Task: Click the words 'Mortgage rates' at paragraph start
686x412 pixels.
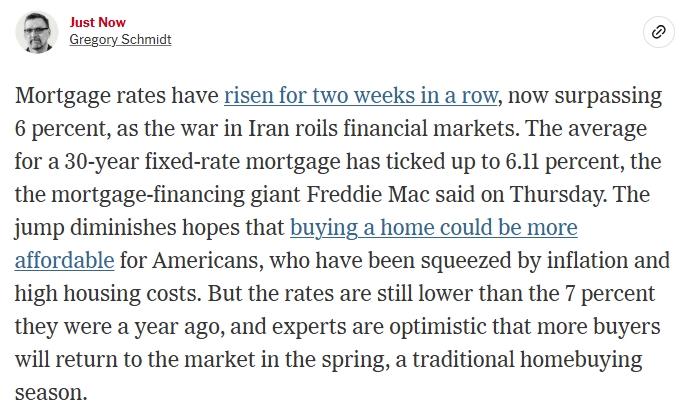Action: (83, 97)
